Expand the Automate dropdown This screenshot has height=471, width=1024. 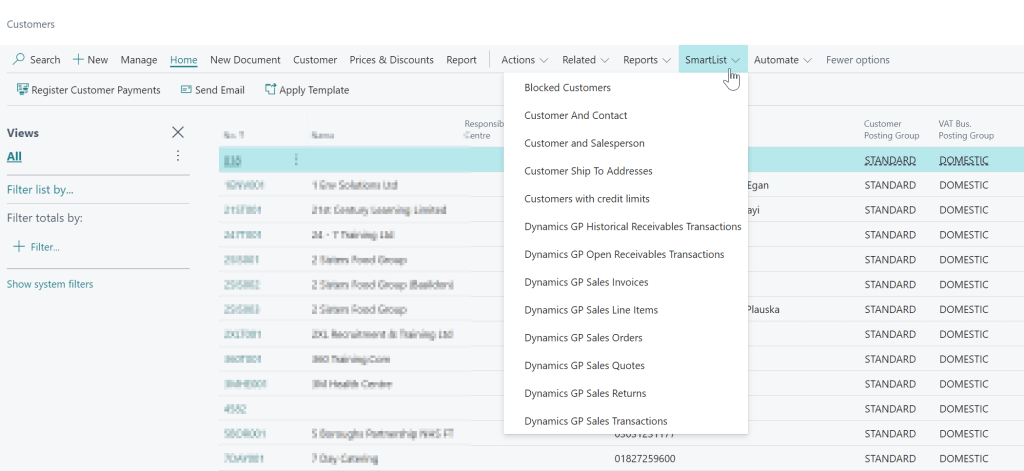782,60
